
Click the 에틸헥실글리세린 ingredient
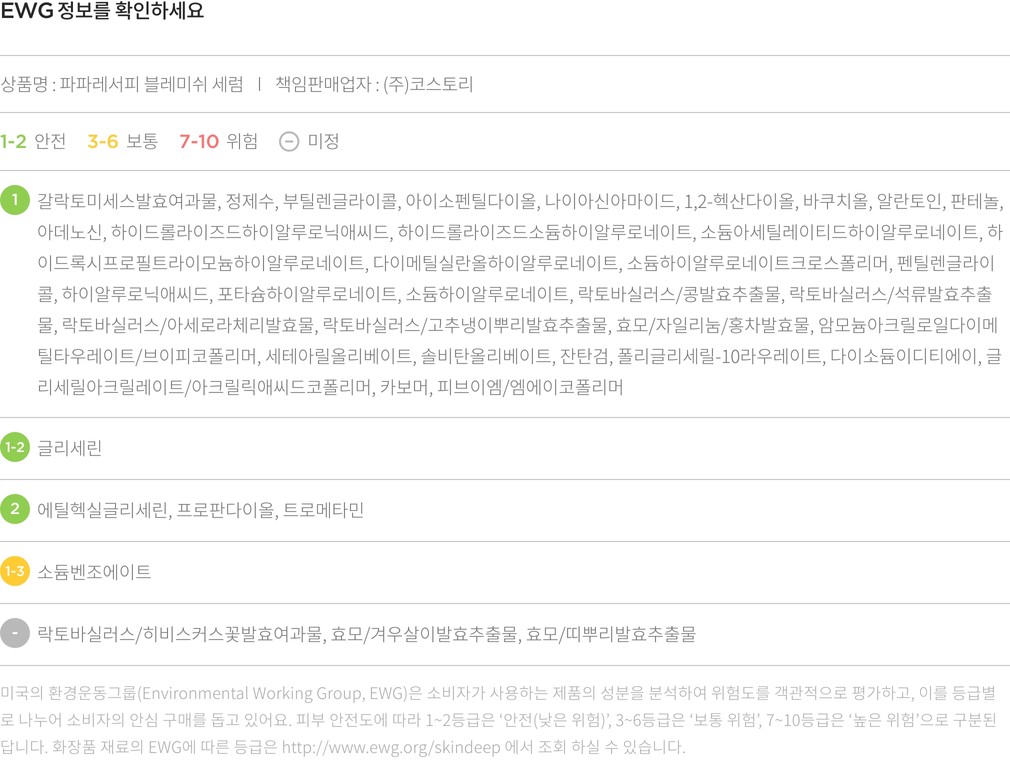click(102, 510)
